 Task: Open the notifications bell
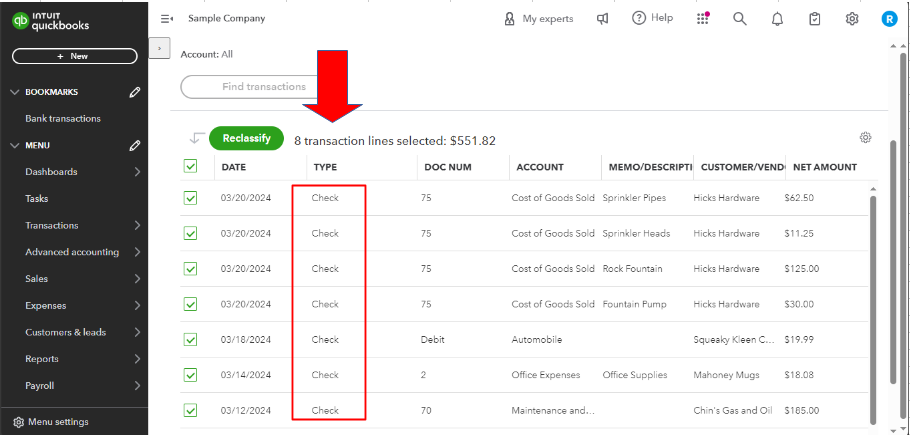(x=777, y=19)
